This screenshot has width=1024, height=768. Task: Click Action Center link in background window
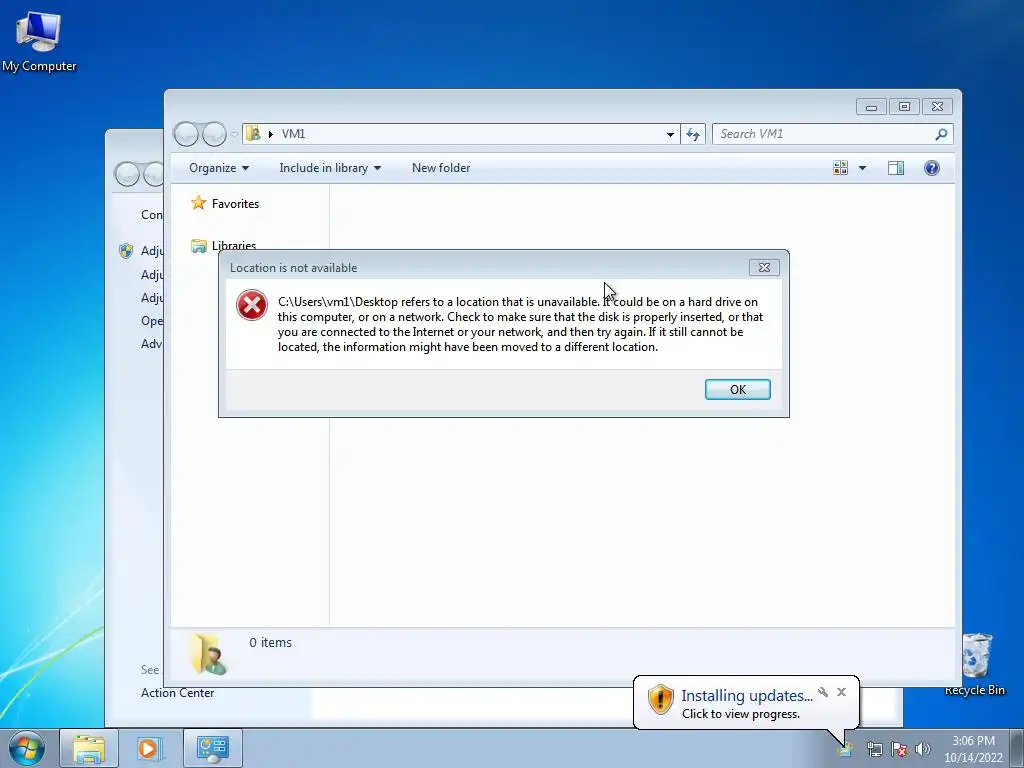(178, 693)
